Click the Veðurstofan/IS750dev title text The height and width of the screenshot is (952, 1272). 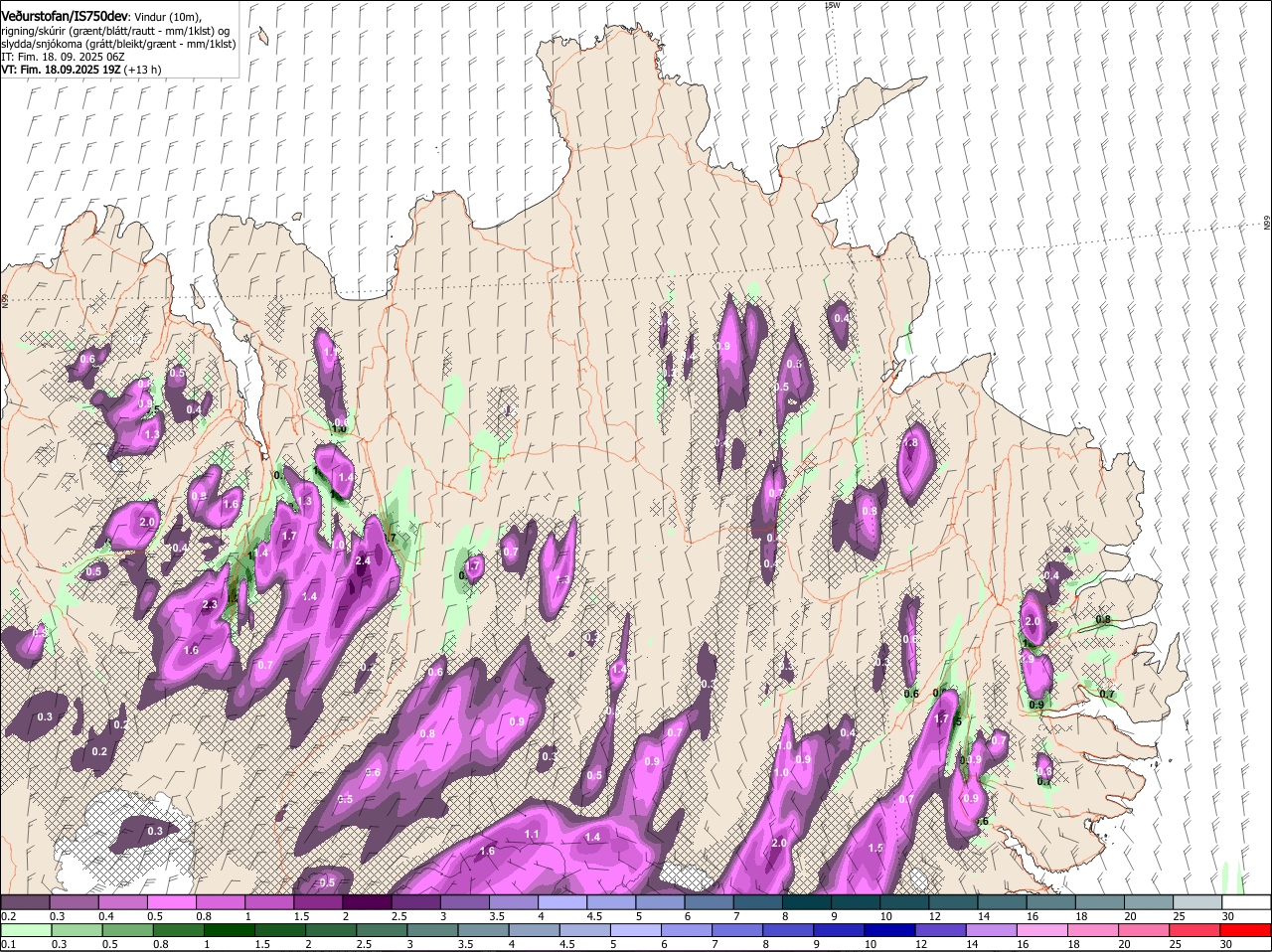65,16
